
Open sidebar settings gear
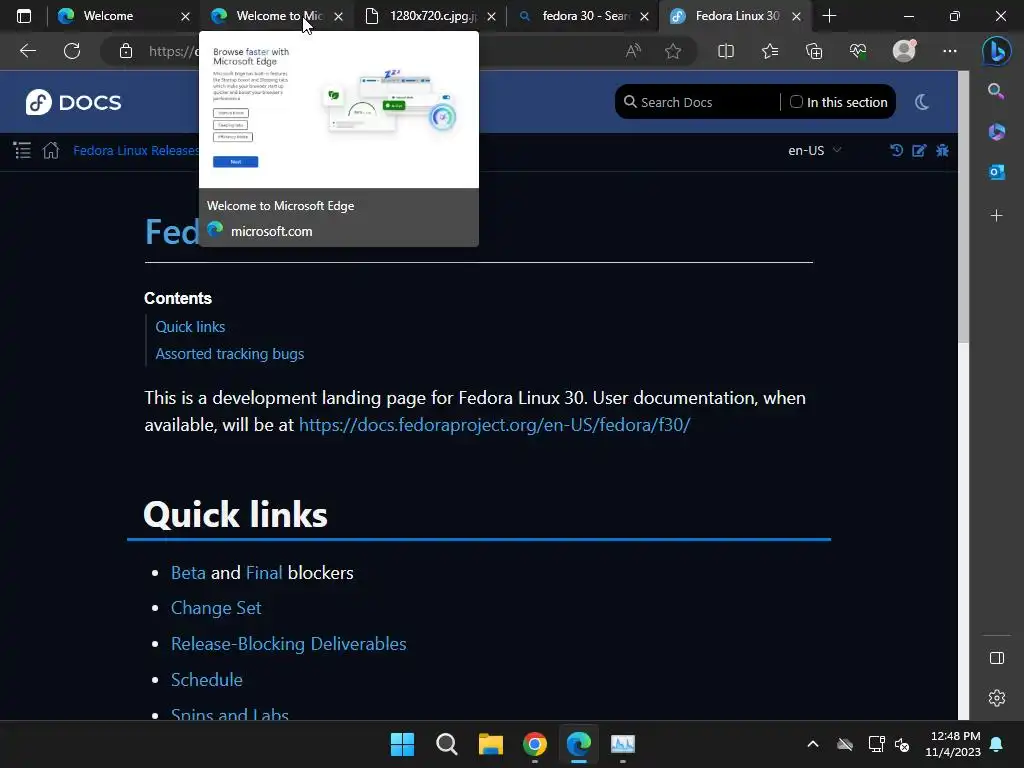[997, 698]
